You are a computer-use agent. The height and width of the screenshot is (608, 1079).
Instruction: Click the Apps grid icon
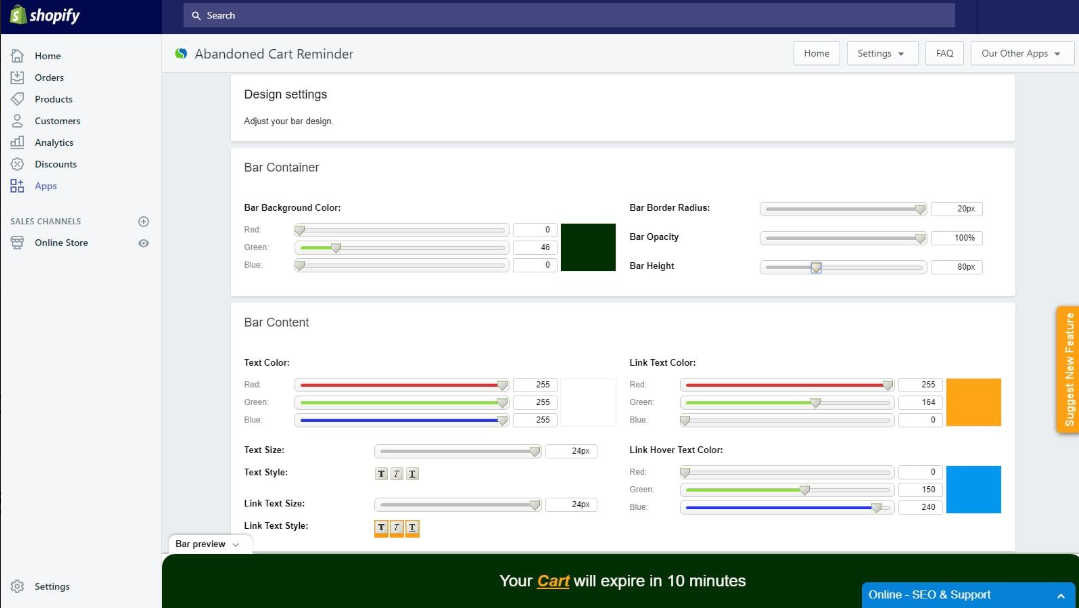(17, 186)
